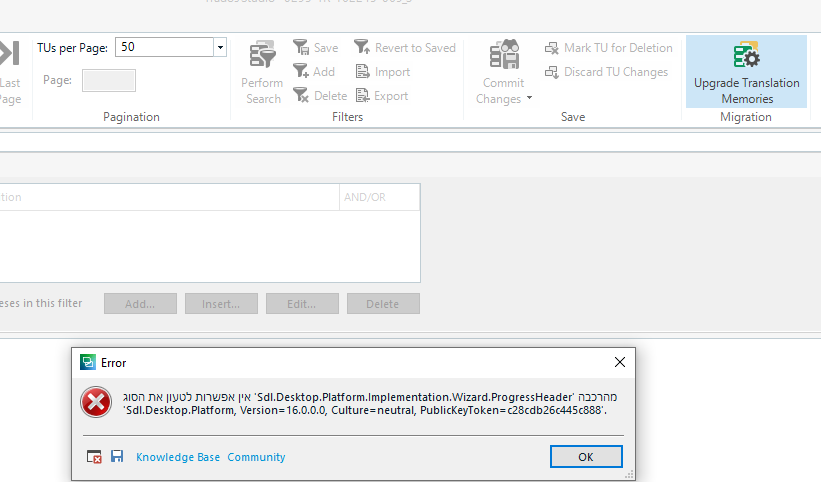Viewport: 821px width, 482px height.
Task: Click the Migration group label
Action: coord(746,117)
